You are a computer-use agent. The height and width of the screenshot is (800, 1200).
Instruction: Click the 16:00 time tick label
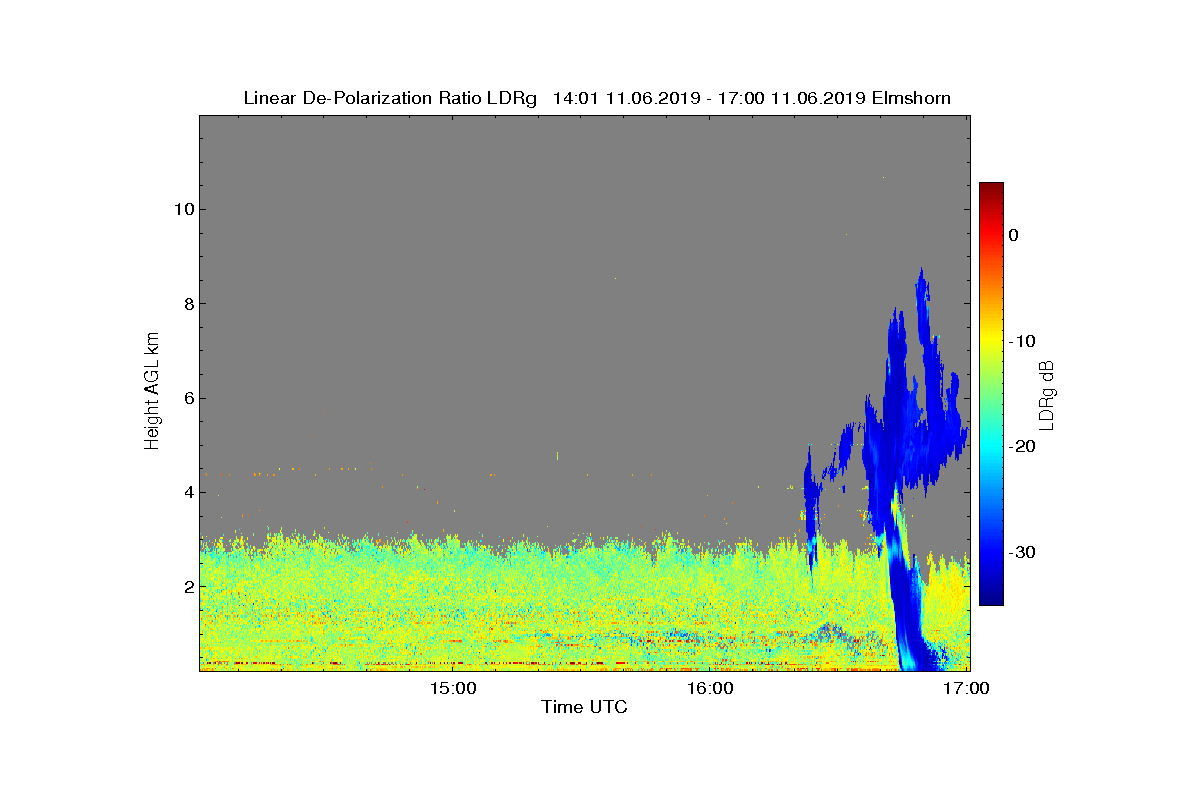click(x=710, y=688)
